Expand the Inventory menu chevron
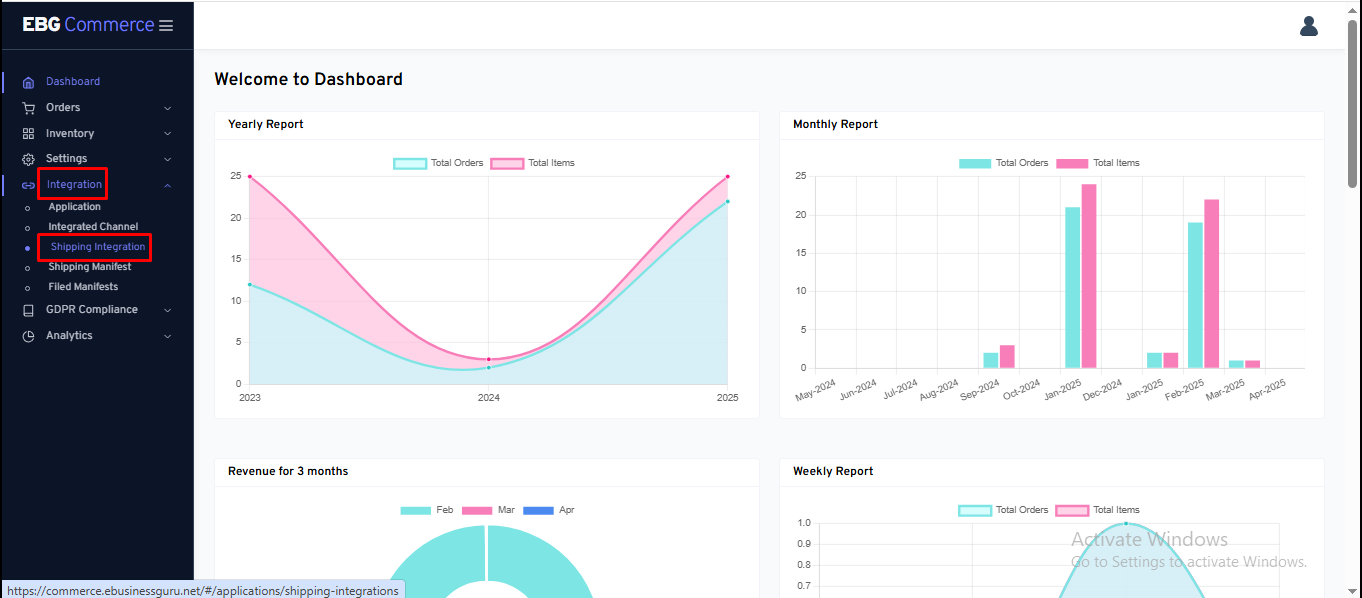Viewport: 1362px width, 598px height. 167,134
